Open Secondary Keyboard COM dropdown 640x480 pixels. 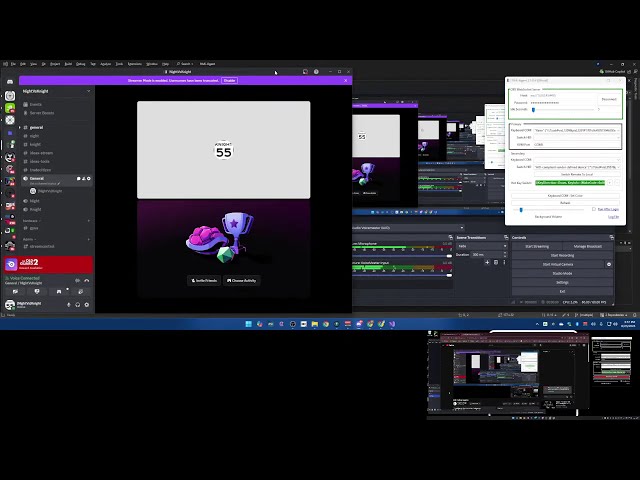[x=577, y=160]
